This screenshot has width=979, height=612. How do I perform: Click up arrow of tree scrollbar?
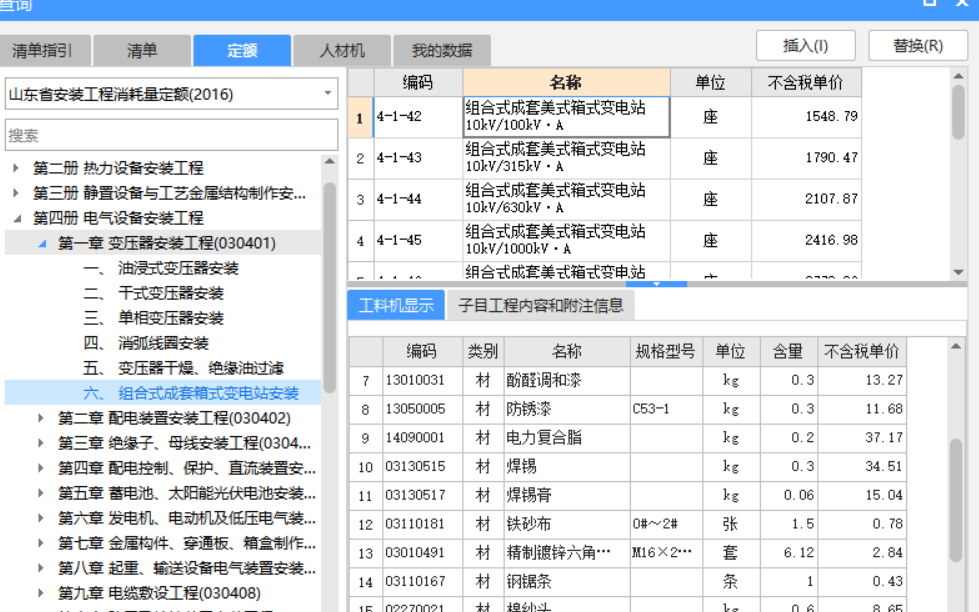(x=330, y=161)
